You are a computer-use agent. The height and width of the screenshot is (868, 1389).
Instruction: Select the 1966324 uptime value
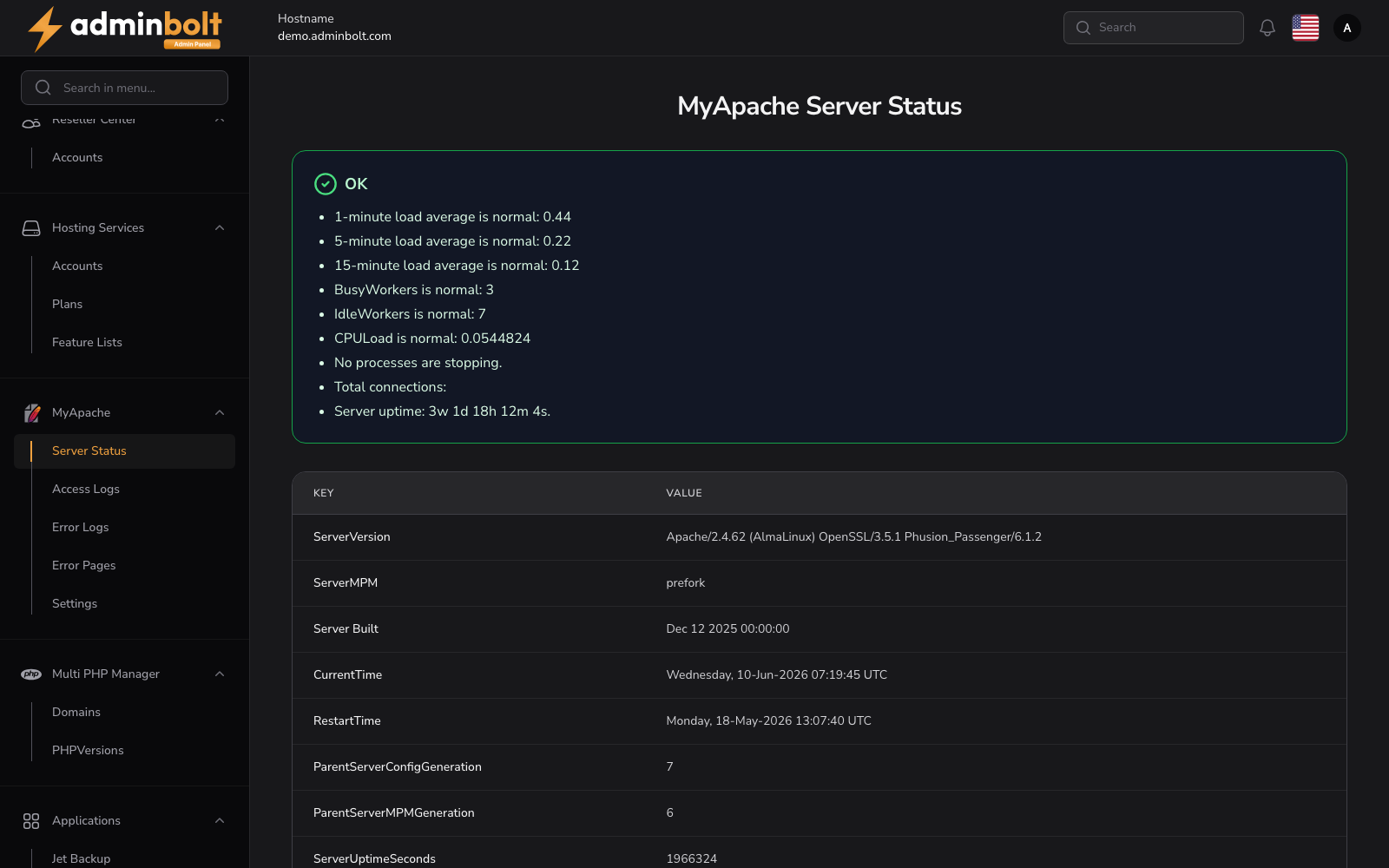[692, 859]
